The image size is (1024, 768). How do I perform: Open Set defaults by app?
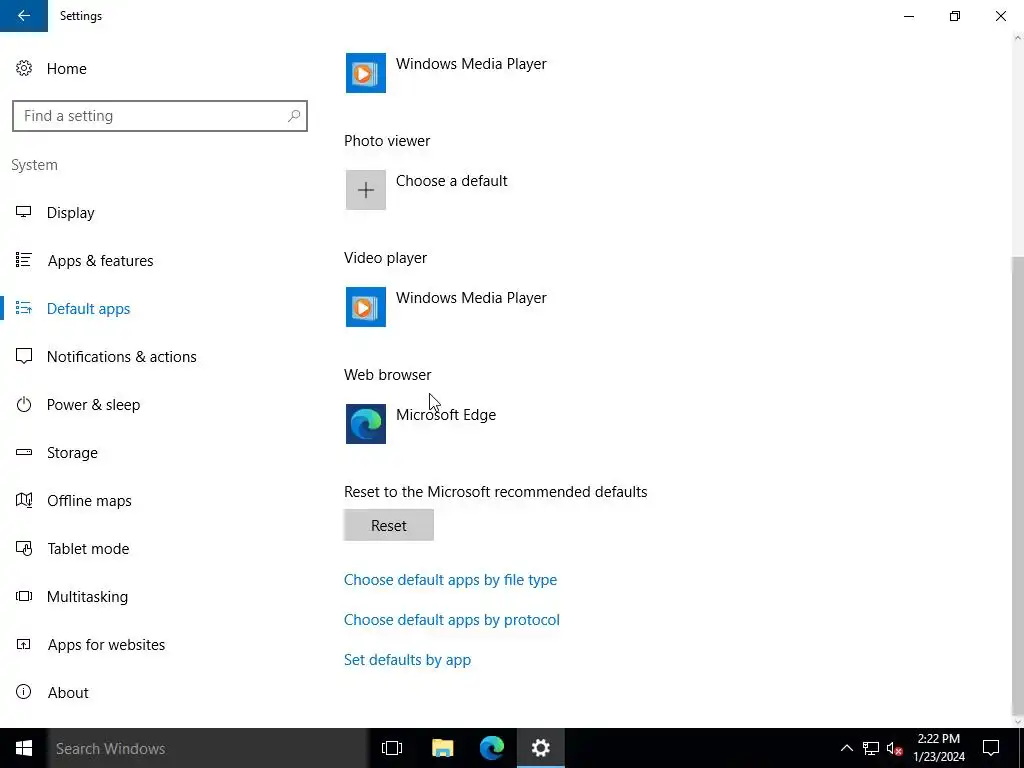pos(407,660)
